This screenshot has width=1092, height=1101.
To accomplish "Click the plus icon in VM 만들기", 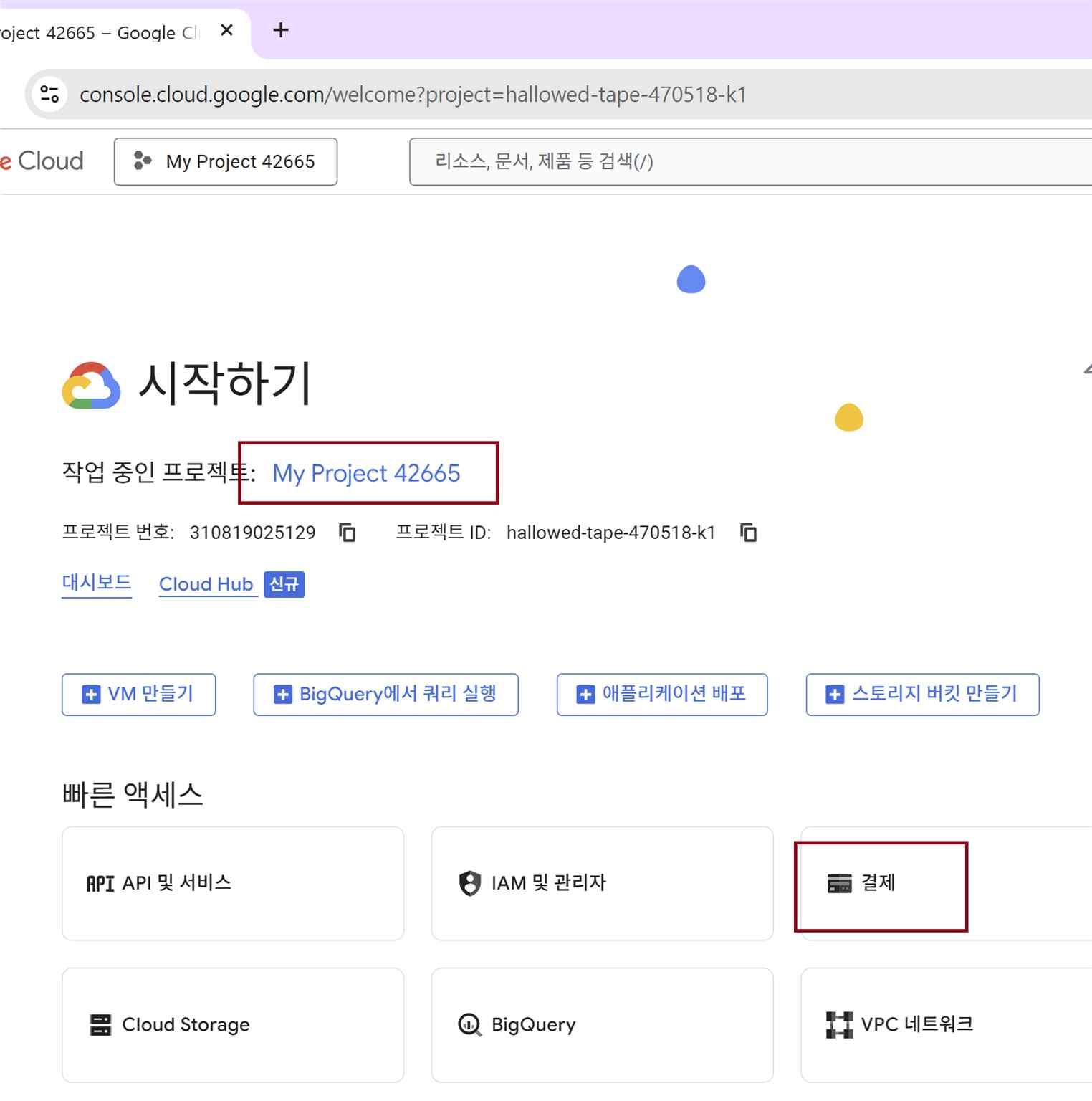I will (x=91, y=694).
